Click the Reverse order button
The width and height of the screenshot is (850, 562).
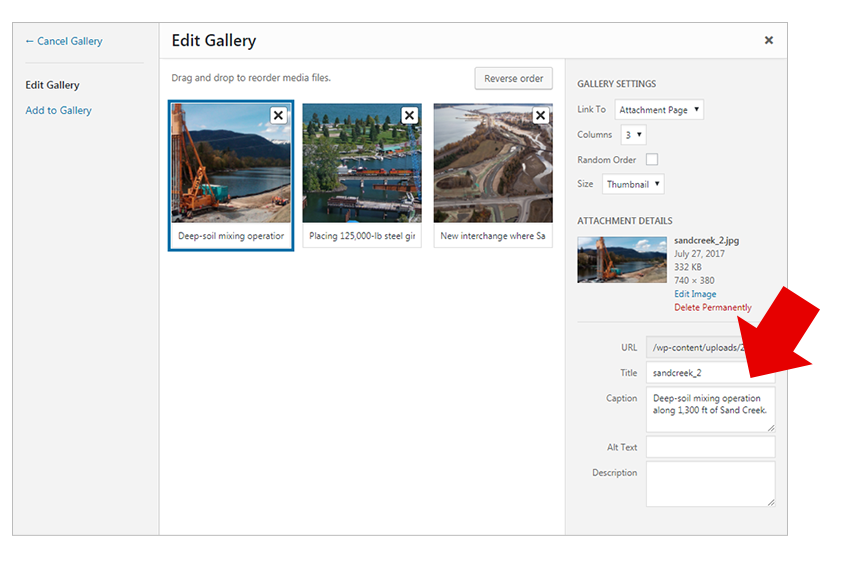[x=513, y=79]
